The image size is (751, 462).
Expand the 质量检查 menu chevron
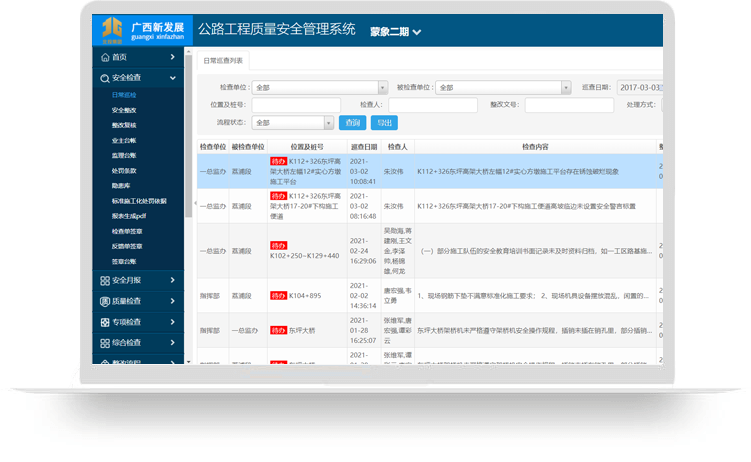pyautogui.click(x=172, y=301)
